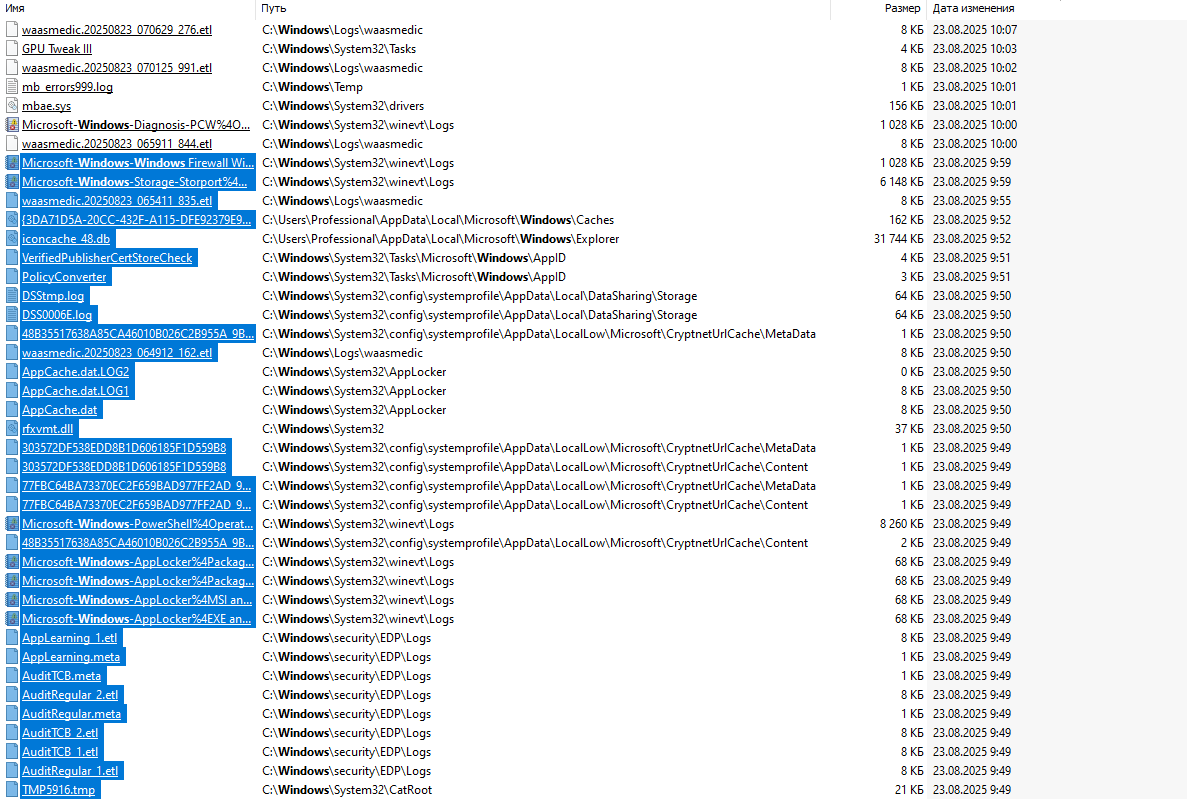Click the PolicyConverter file icon
Screen dimensions: 1187x799
pyautogui.click(x=11, y=276)
